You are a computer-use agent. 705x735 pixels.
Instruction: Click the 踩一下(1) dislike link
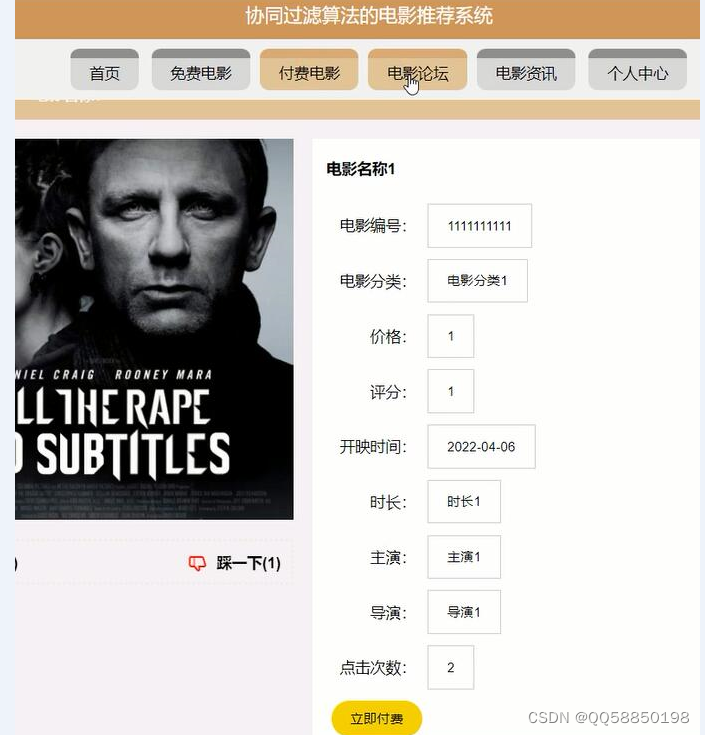pos(248,563)
